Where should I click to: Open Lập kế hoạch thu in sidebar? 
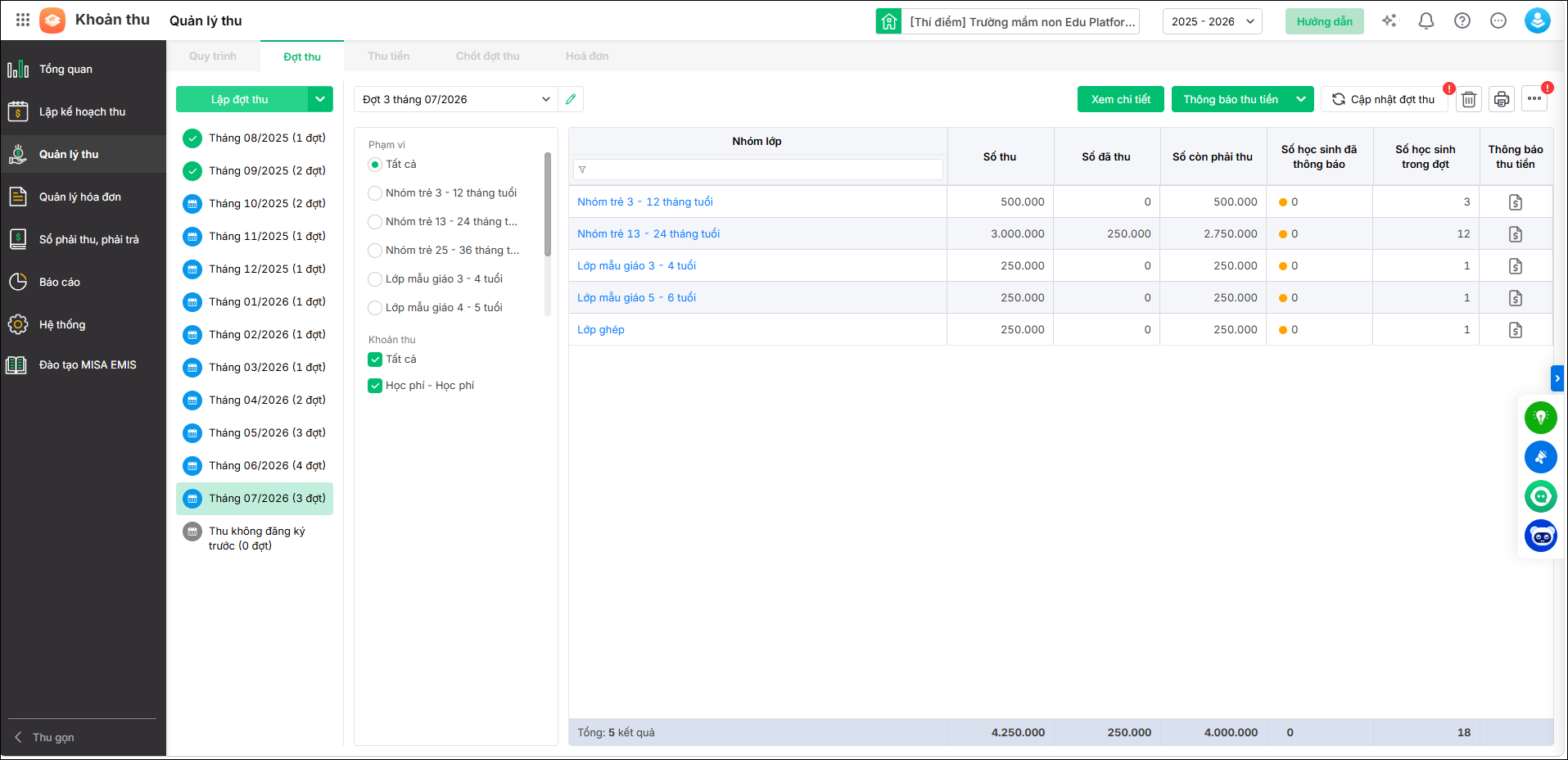[83, 112]
